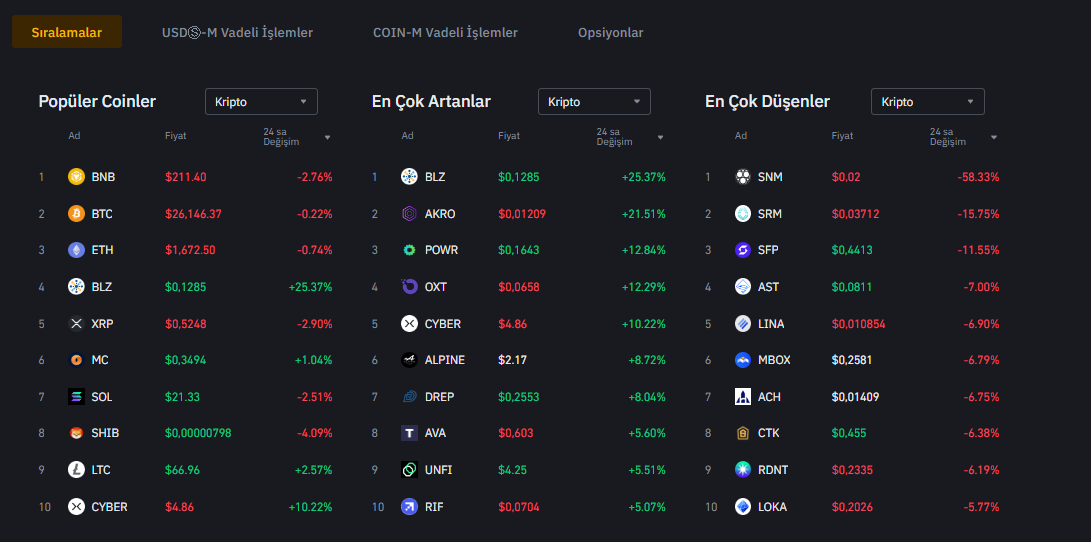The height and width of the screenshot is (542, 1091).
Task: Click the SNM icon in En Çok Düşenler
Action: click(x=742, y=177)
